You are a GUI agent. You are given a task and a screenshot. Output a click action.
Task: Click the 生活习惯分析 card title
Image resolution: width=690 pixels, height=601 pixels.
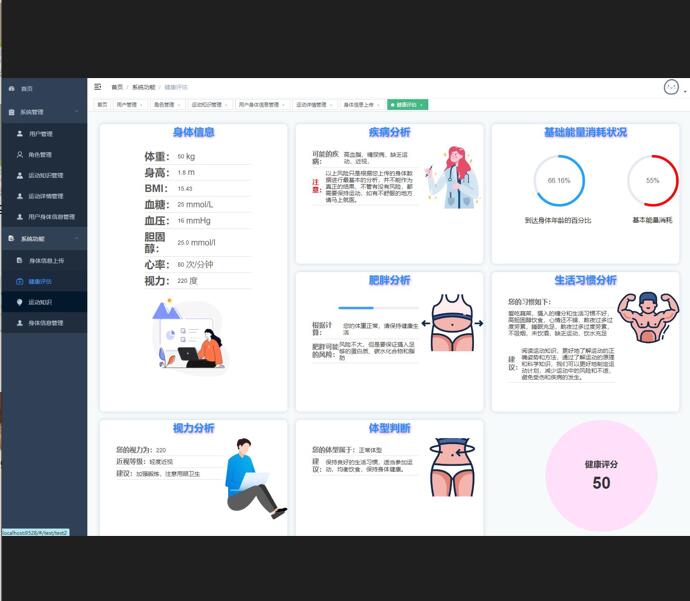coord(585,280)
